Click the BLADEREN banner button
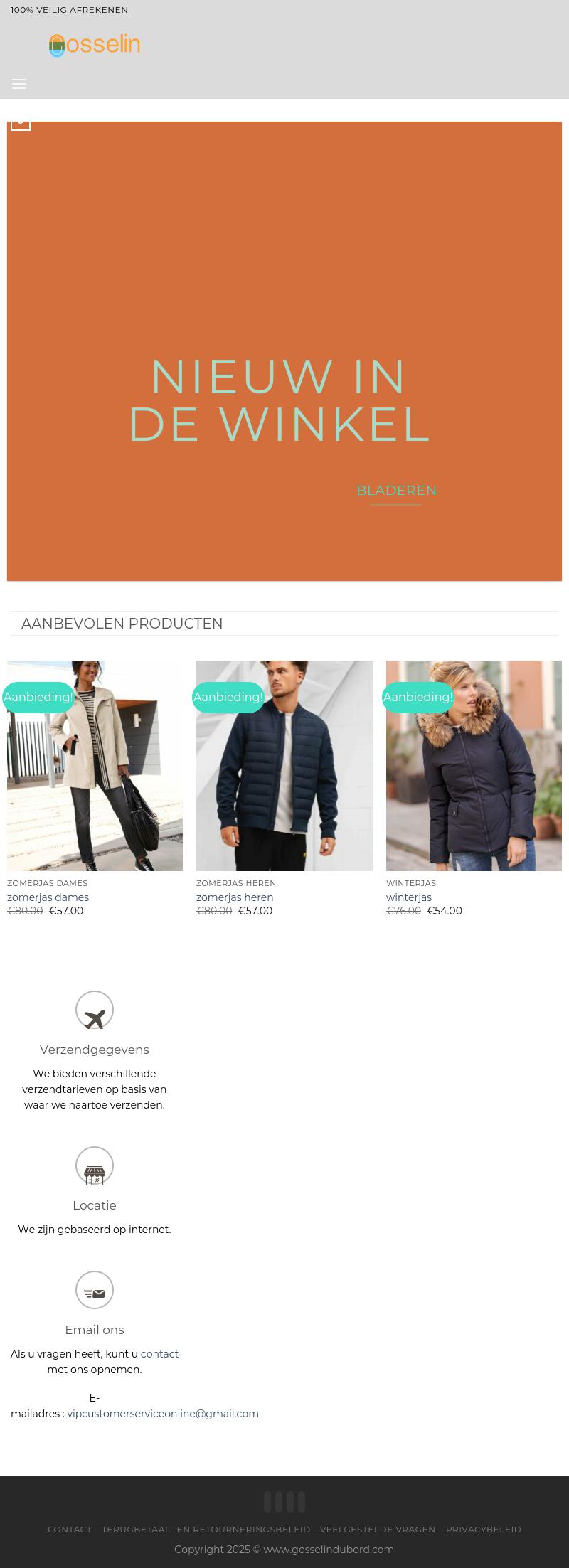 point(396,491)
